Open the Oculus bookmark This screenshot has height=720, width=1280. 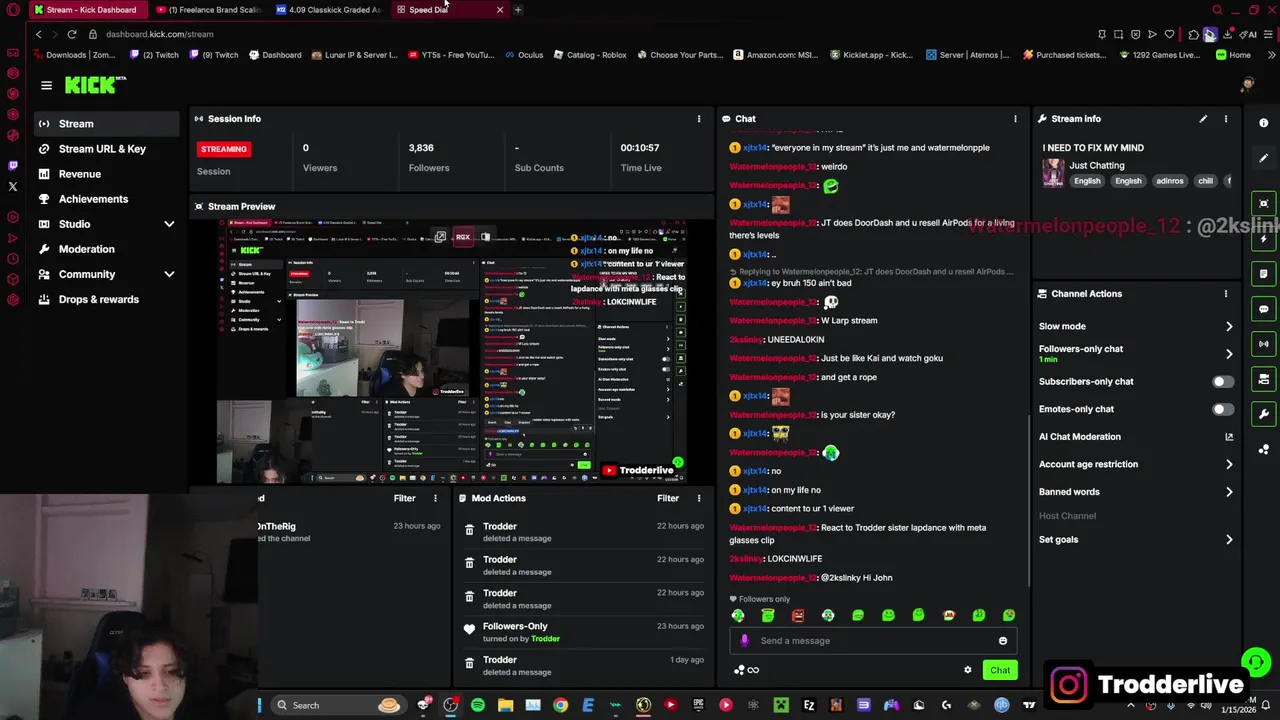524,55
